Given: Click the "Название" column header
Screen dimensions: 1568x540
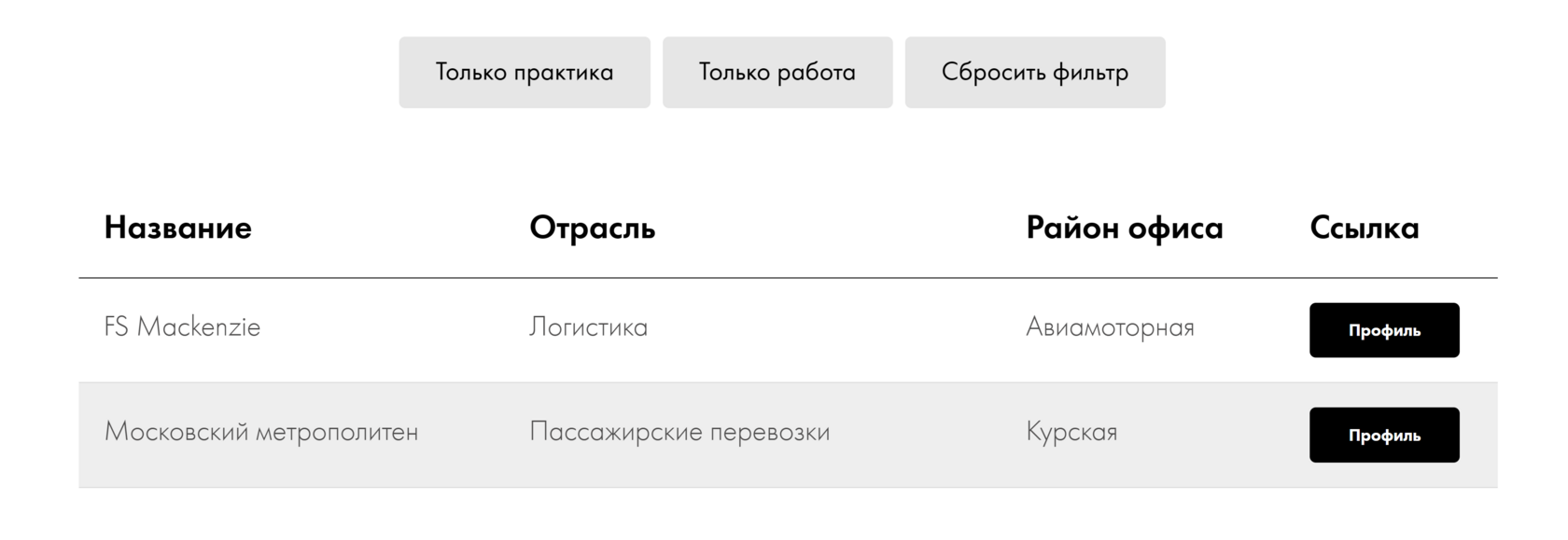Looking at the screenshot, I should pyautogui.click(x=178, y=228).
